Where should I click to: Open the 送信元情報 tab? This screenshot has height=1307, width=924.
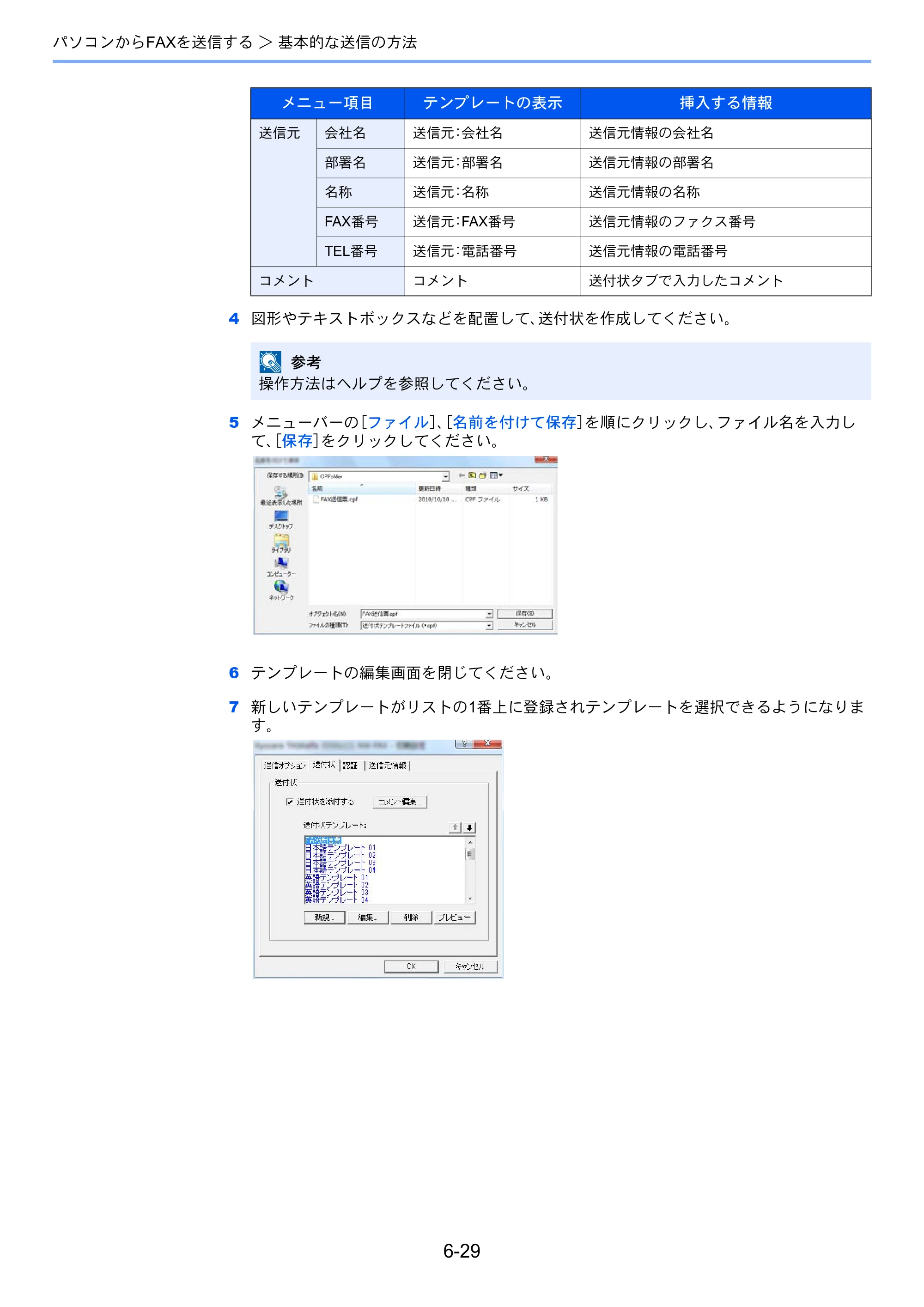[x=387, y=766]
